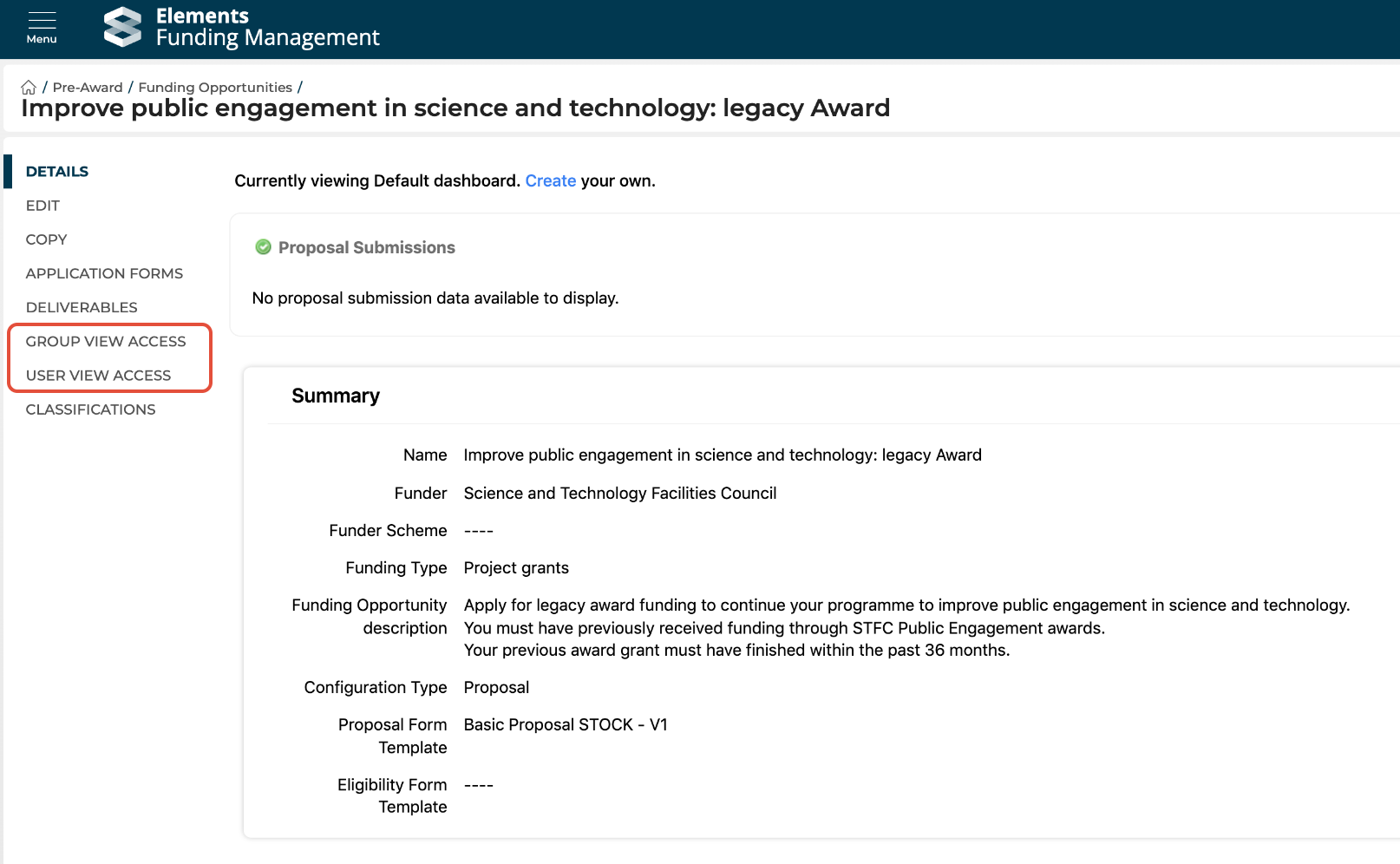Click the Basic Proposal STOCK - V1 value
The height and width of the screenshot is (864, 1400).
tap(566, 724)
